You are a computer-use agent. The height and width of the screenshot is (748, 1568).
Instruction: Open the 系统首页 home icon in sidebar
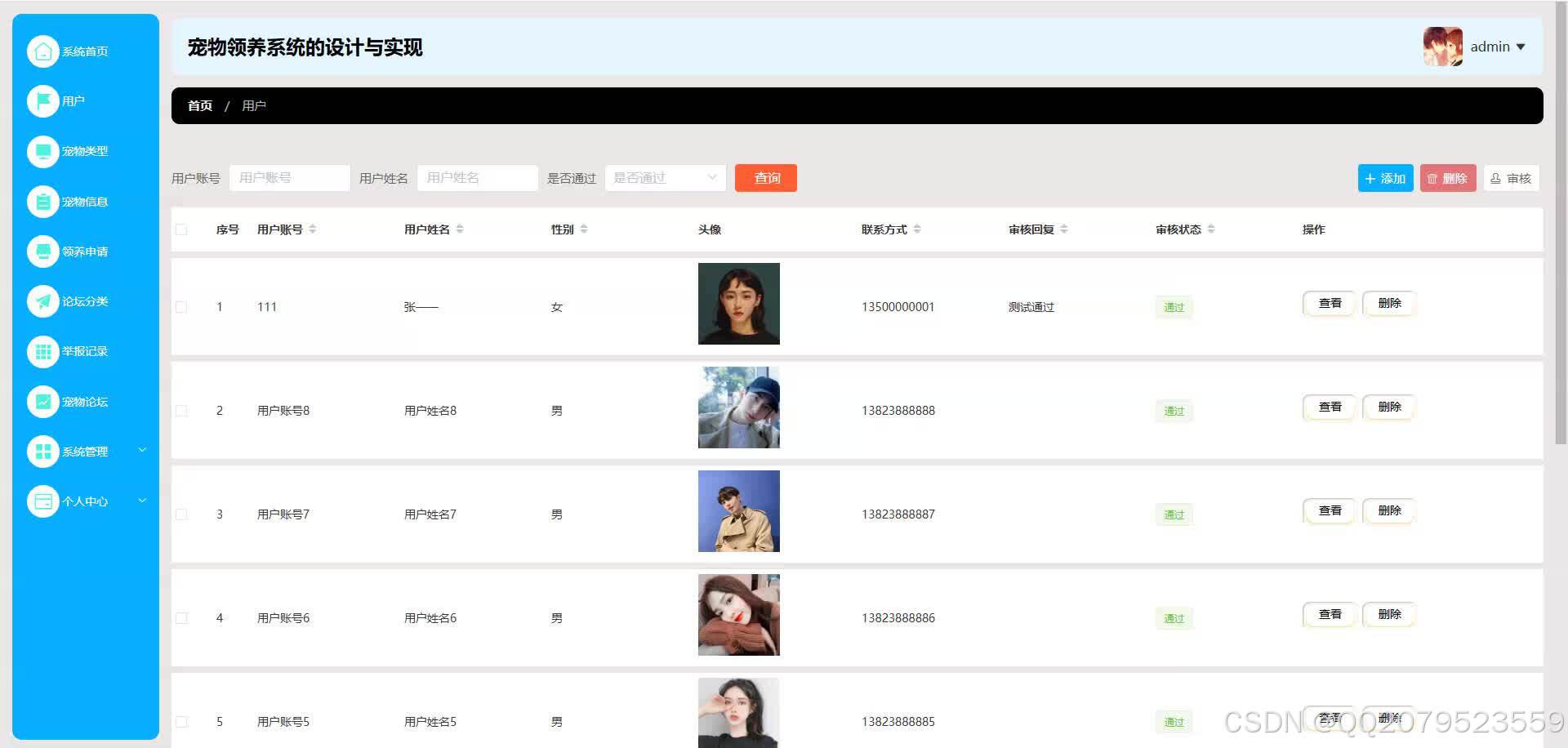tap(43, 51)
